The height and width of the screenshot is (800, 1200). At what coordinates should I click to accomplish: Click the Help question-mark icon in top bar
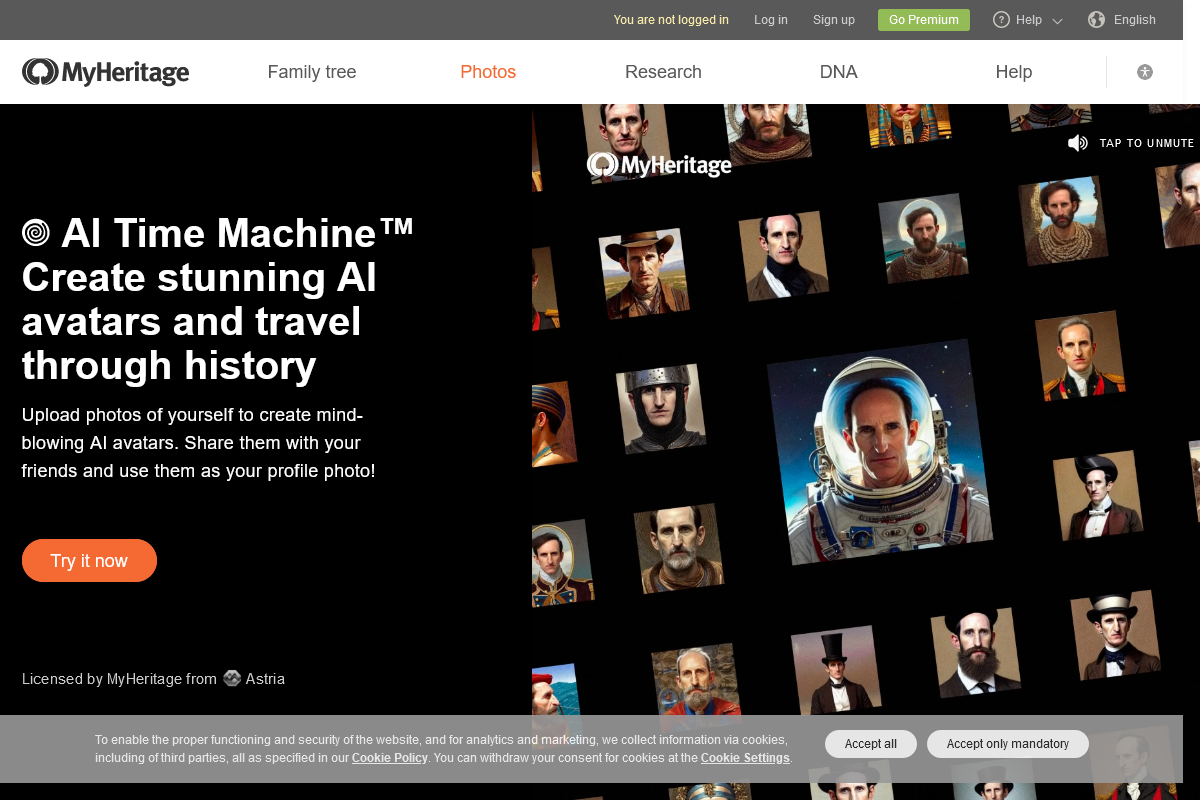coord(1001,20)
